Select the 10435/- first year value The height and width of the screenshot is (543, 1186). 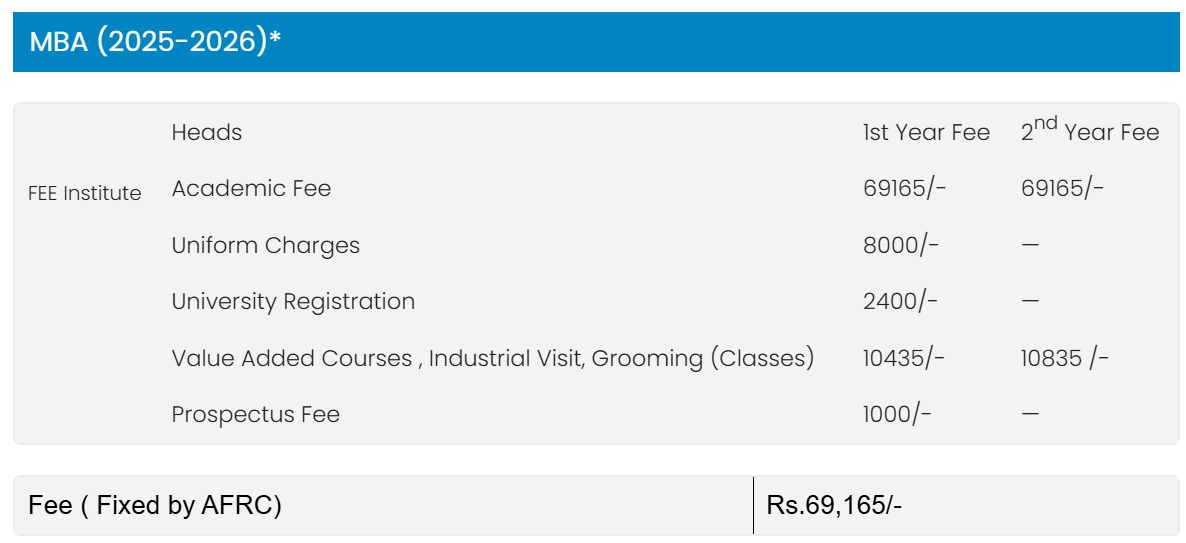(903, 358)
